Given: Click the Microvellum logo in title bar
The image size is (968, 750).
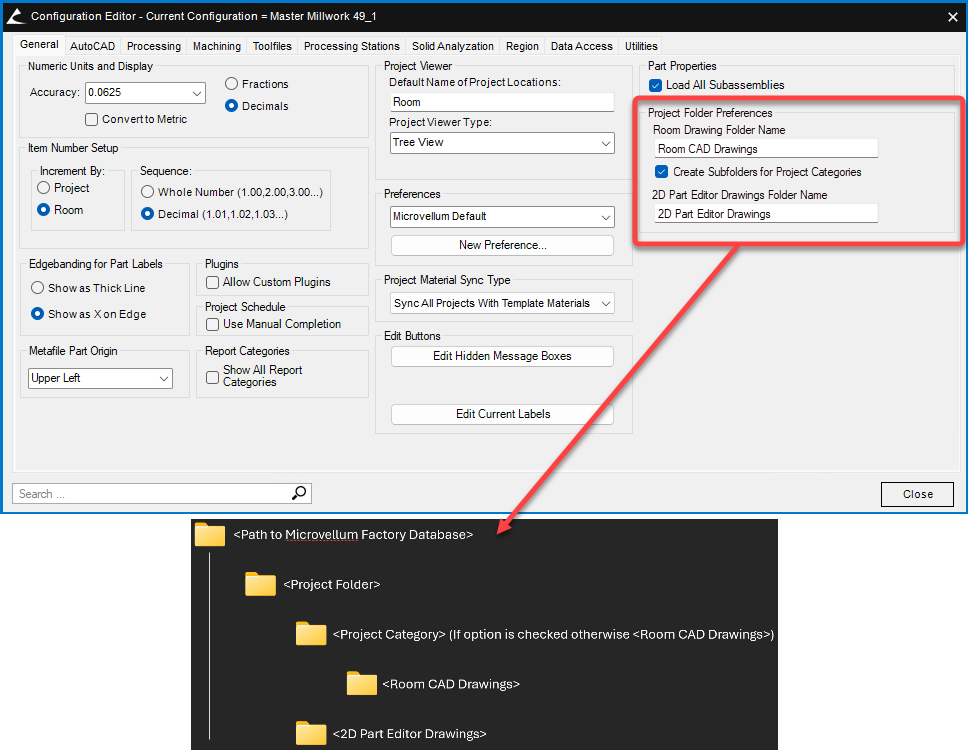Looking at the screenshot, I should click(x=15, y=17).
